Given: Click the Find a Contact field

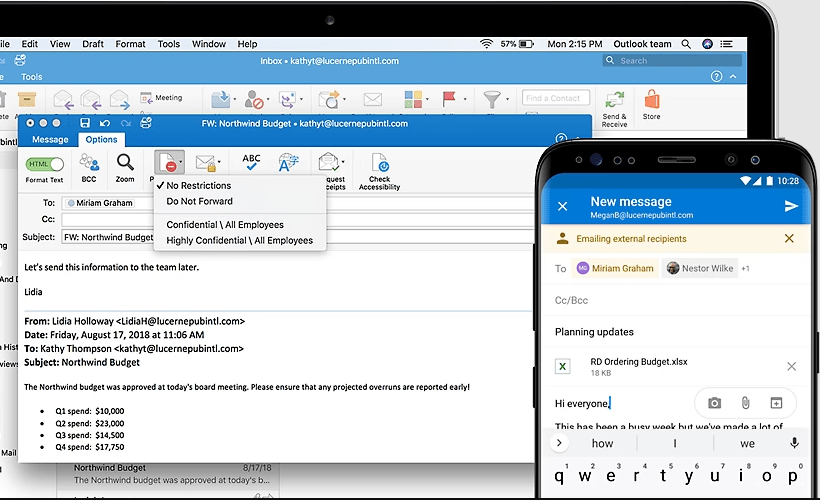Looking at the screenshot, I should [555, 98].
